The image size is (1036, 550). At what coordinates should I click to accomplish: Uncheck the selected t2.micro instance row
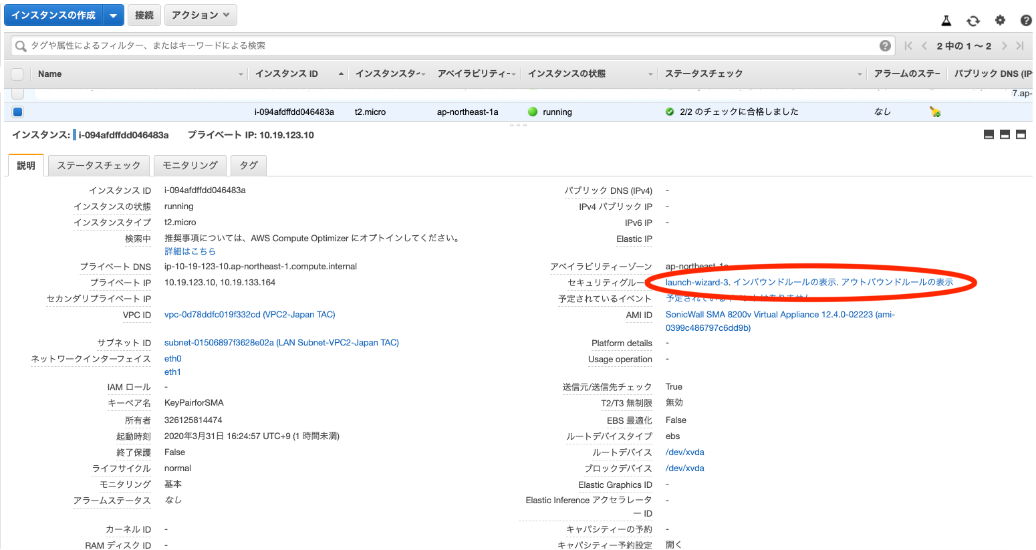[17, 112]
